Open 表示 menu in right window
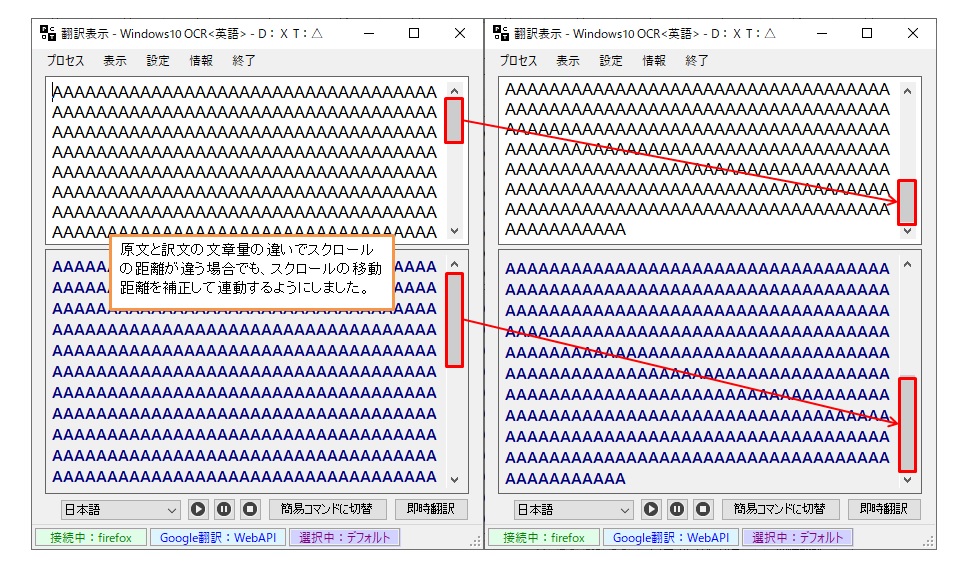This screenshot has width=966, height=577. click(x=567, y=60)
